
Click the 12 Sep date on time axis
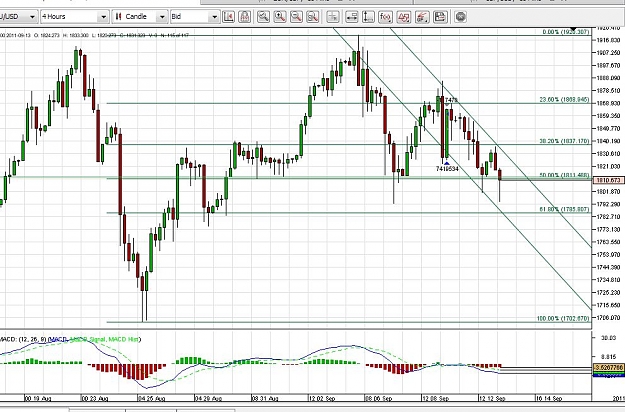click(492, 398)
